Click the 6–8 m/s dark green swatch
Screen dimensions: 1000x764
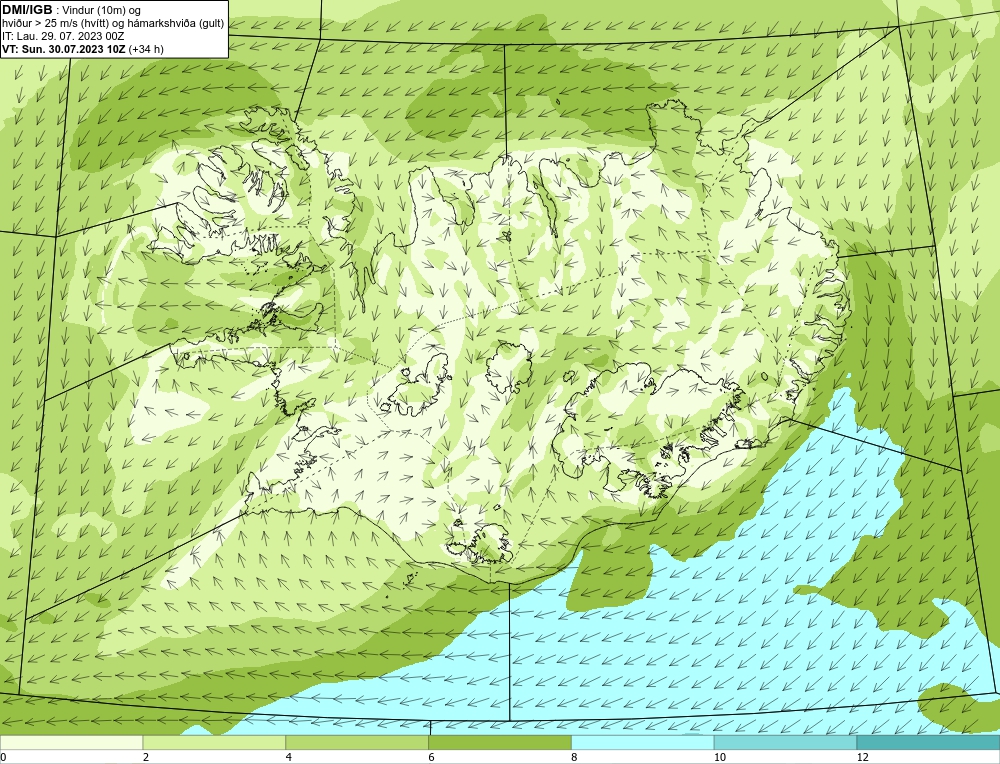click(x=500, y=742)
